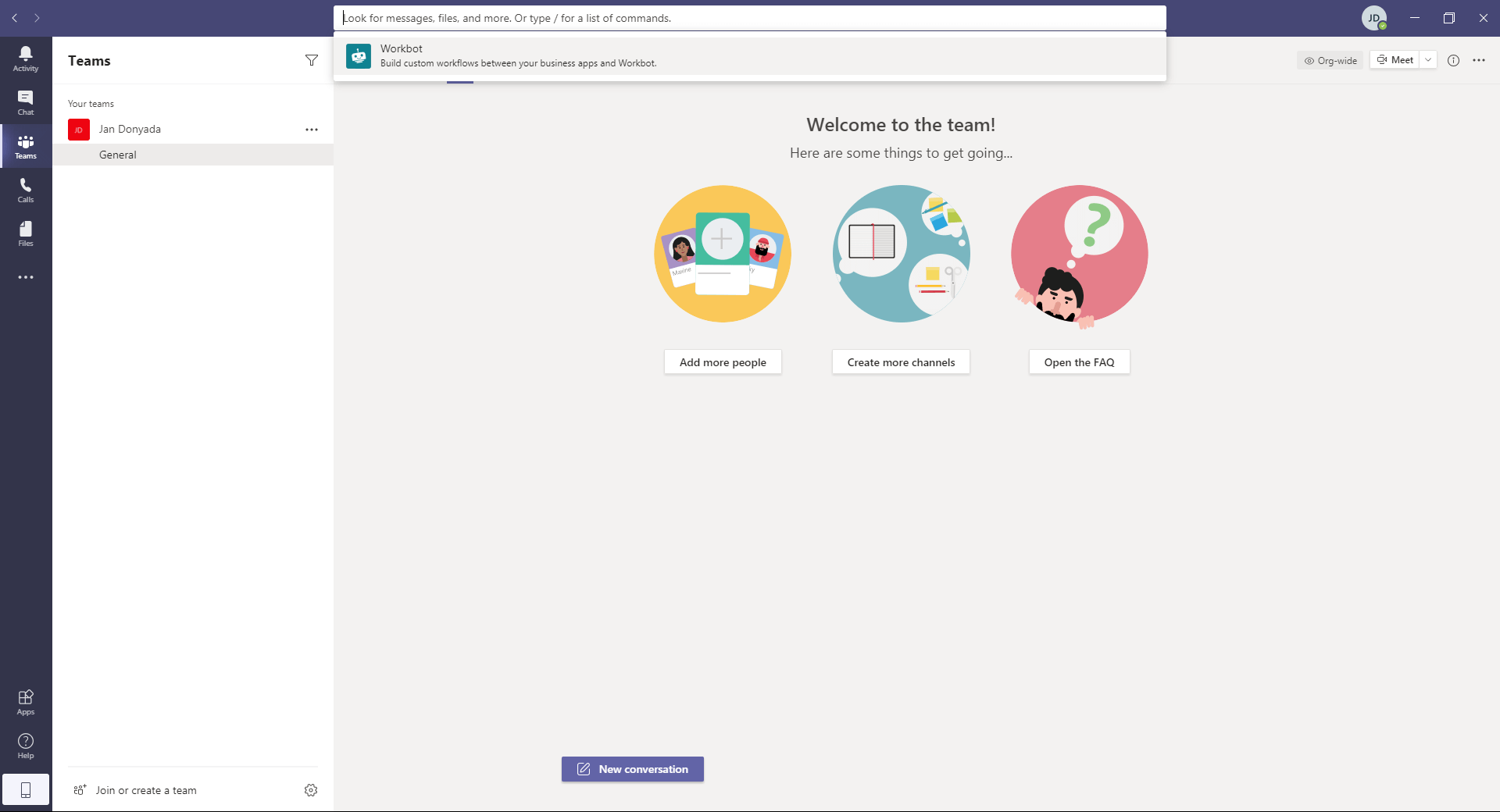Go to Calls in sidebar

tap(26, 190)
